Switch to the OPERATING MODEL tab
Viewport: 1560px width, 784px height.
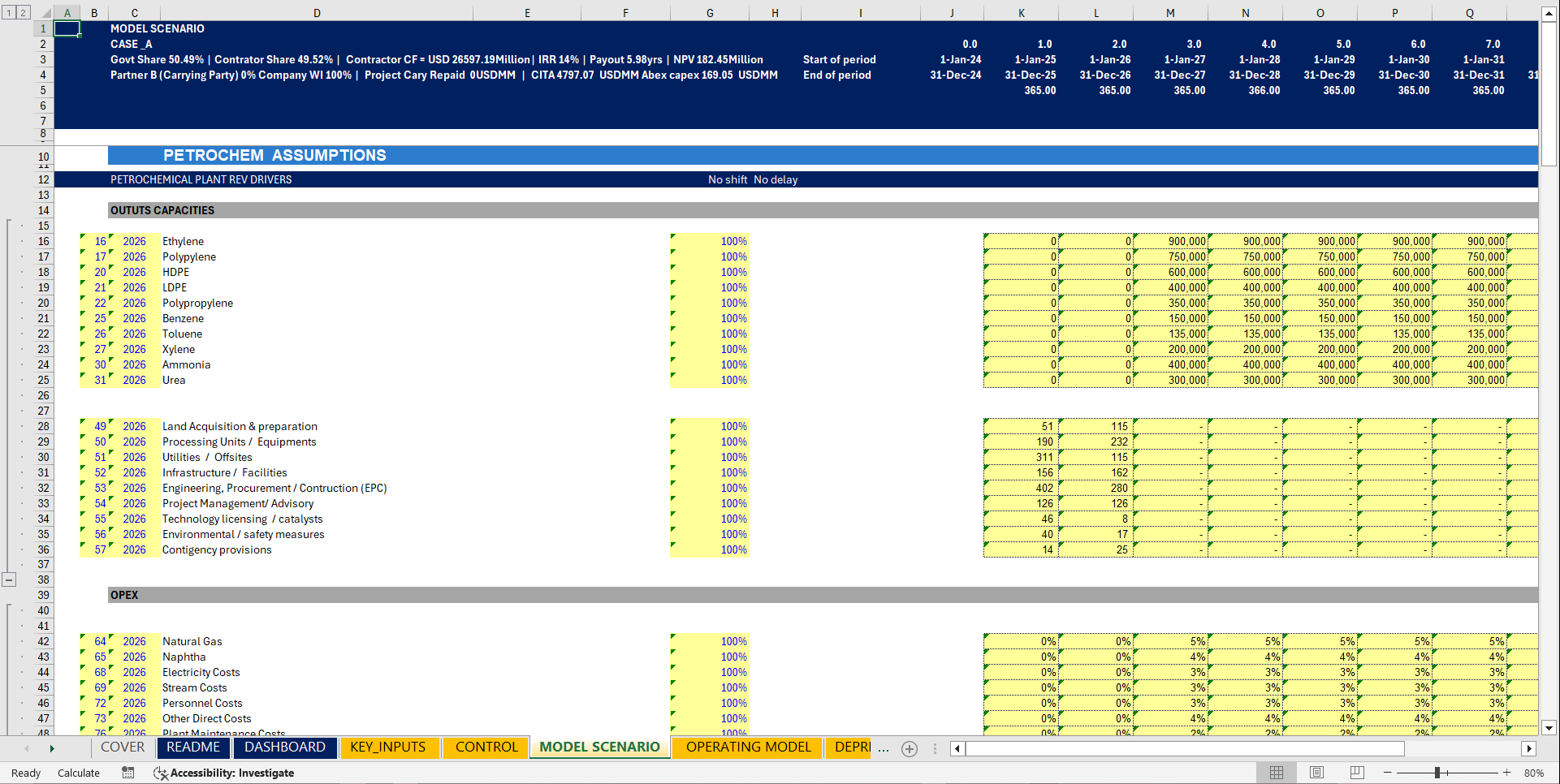click(x=745, y=747)
